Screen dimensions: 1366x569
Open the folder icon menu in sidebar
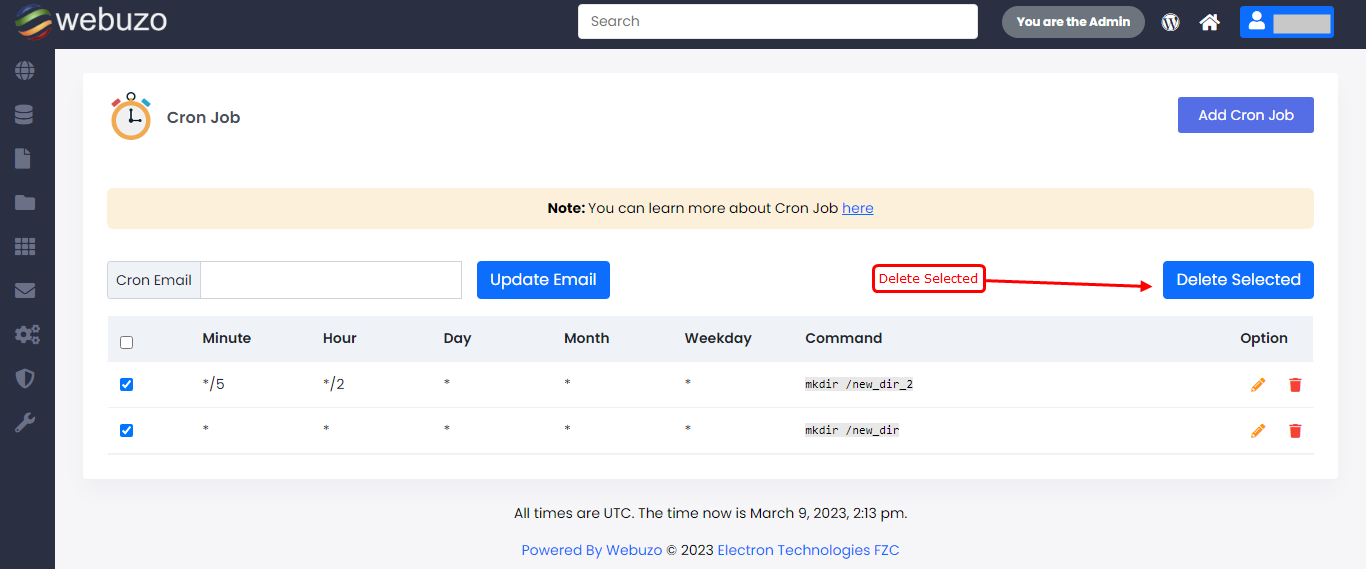point(25,203)
